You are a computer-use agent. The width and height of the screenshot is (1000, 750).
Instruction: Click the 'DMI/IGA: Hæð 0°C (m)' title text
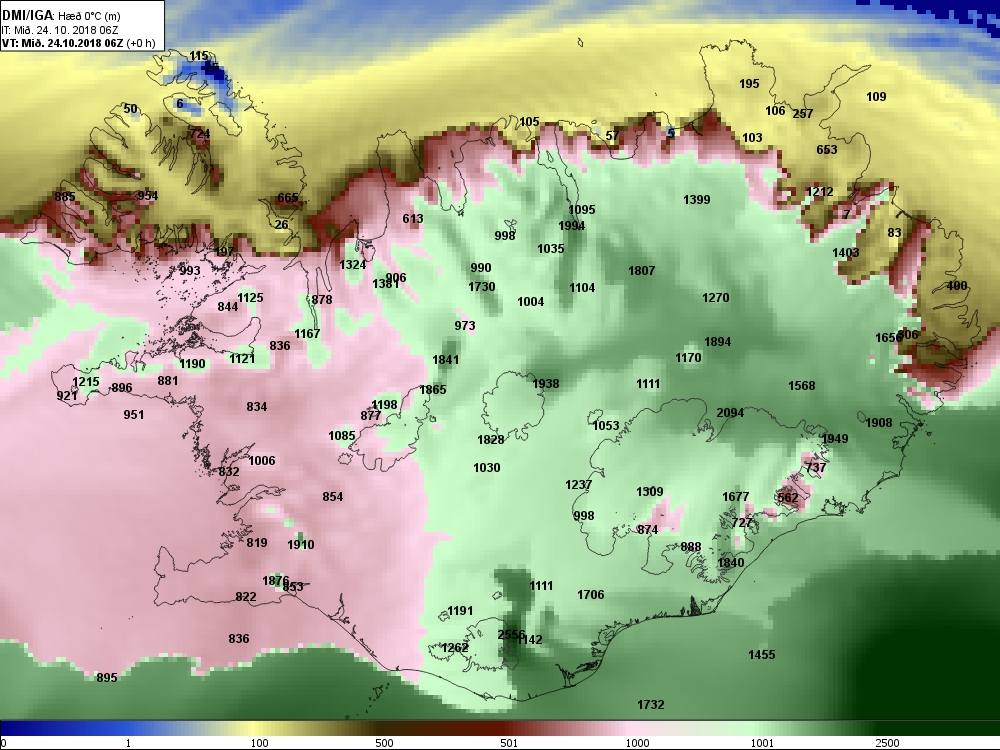[61, 16]
